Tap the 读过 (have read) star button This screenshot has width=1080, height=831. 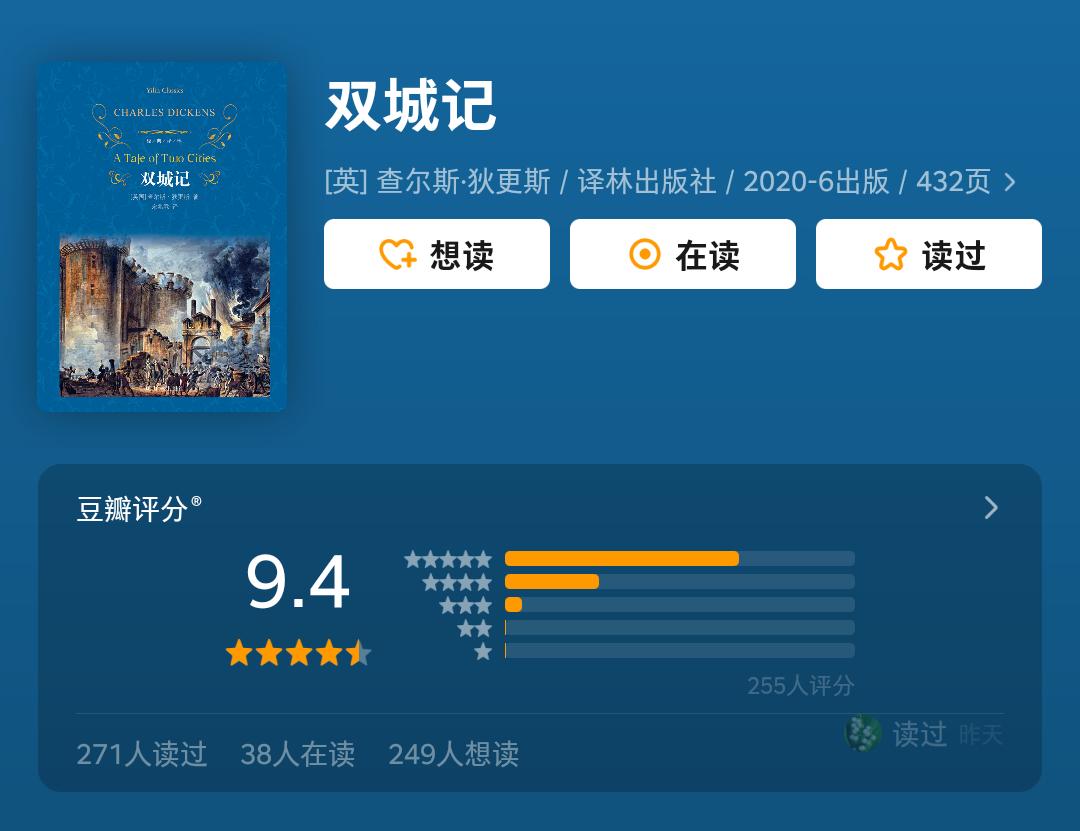pyautogui.click(x=928, y=254)
